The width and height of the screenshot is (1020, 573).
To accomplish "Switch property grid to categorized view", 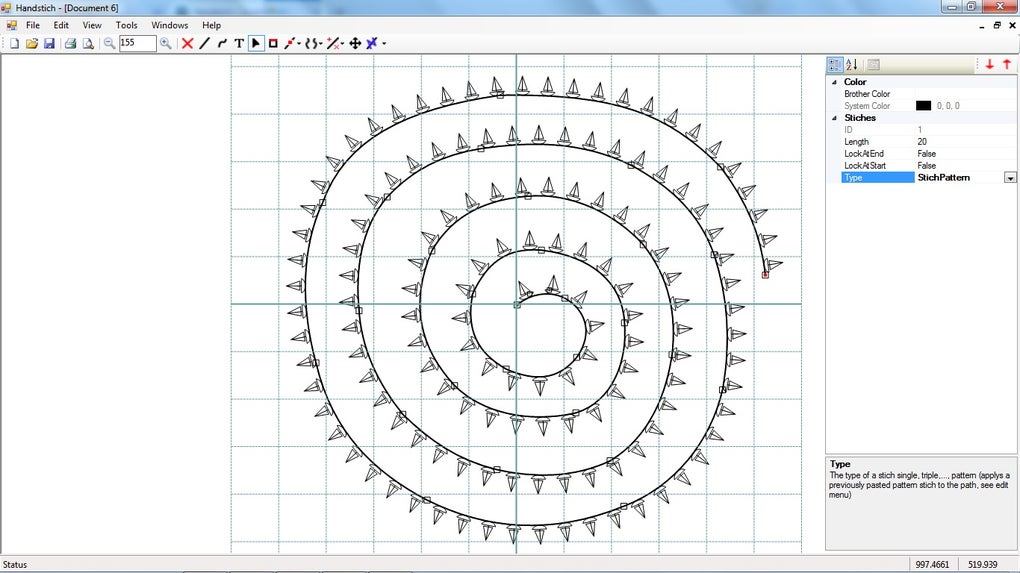I will (x=835, y=64).
